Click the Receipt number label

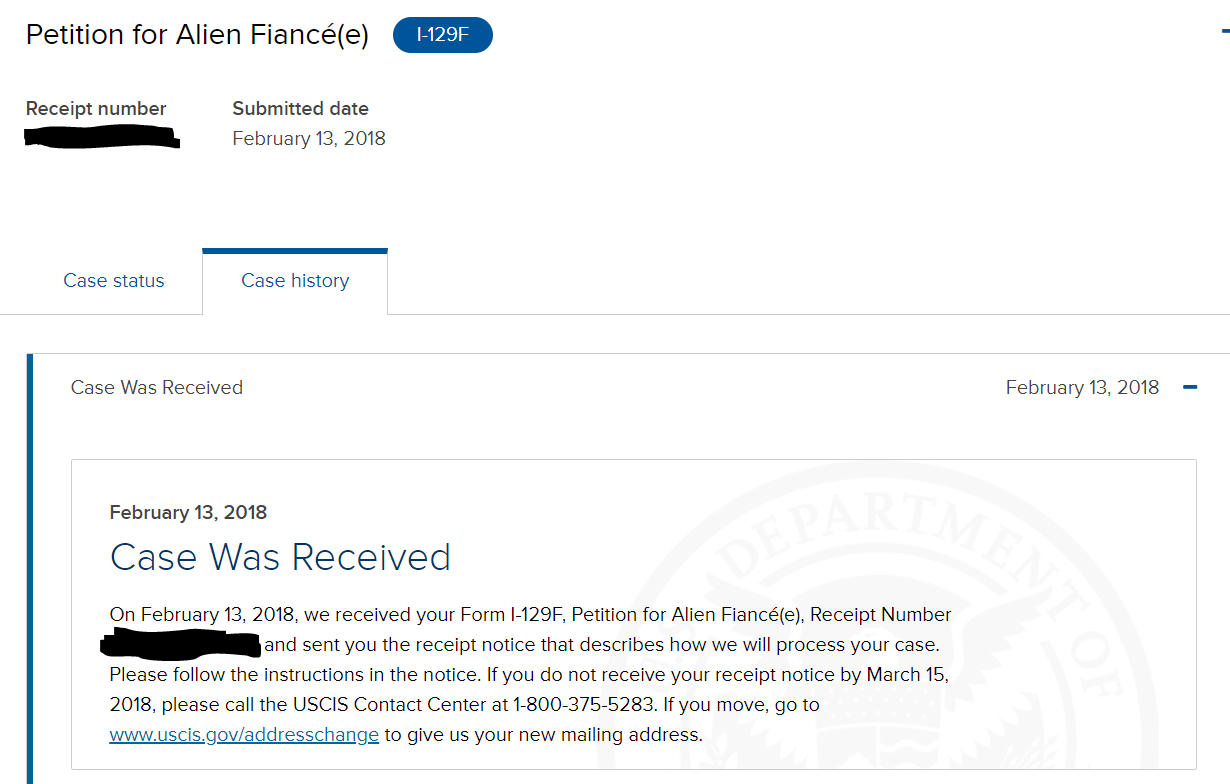tap(96, 109)
